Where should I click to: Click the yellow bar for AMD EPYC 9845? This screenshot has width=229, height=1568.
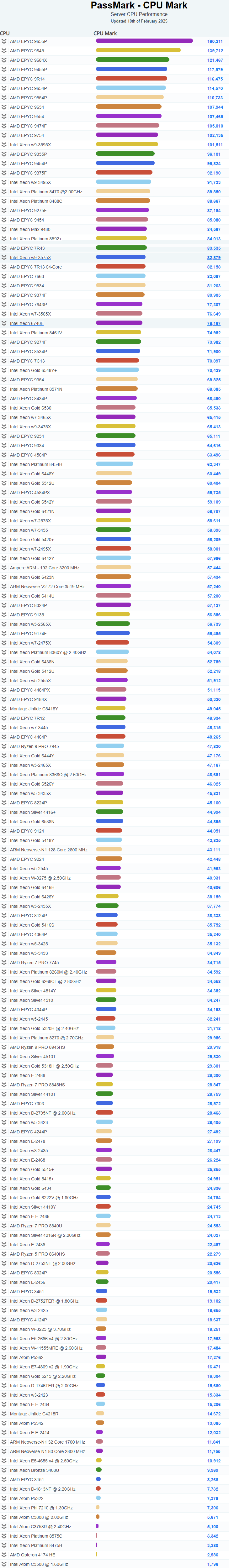coord(138,50)
